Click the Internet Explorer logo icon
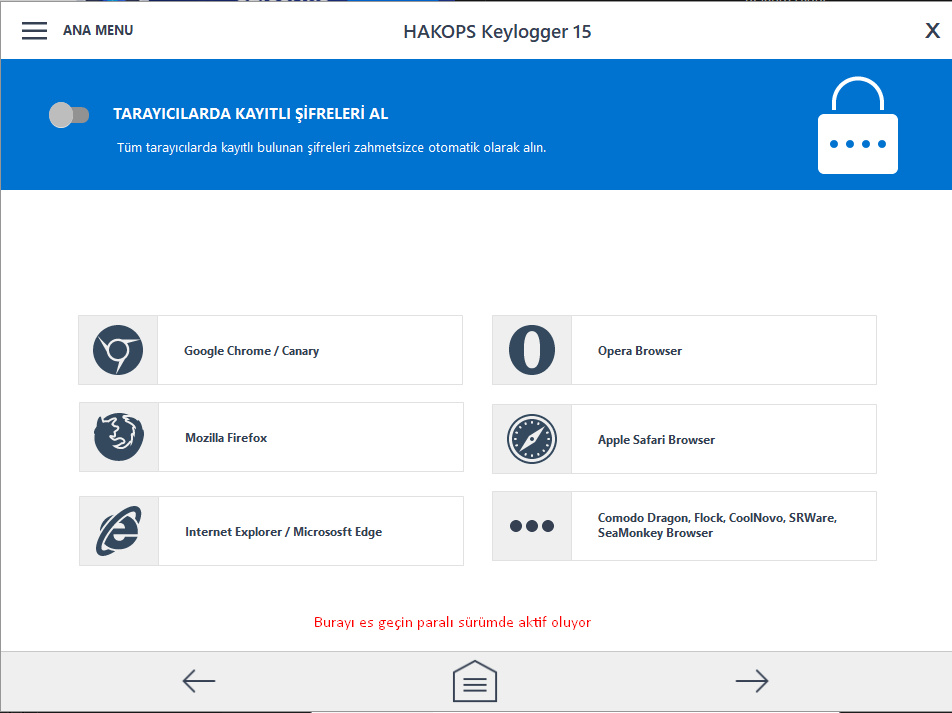This screenshot has height=713, width=952. click(119, 531)
